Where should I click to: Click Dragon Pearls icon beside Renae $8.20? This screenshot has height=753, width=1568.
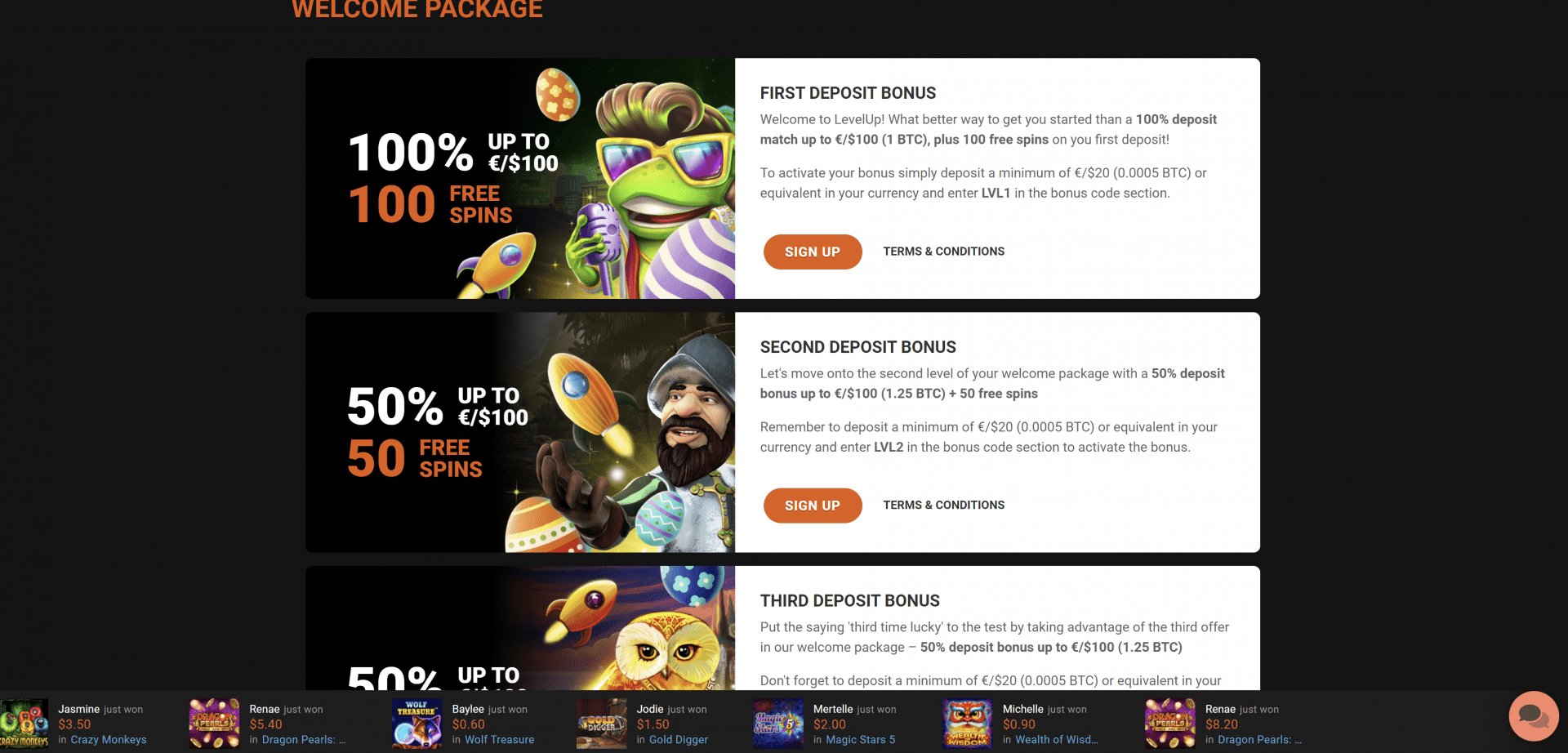(1169, 724)
